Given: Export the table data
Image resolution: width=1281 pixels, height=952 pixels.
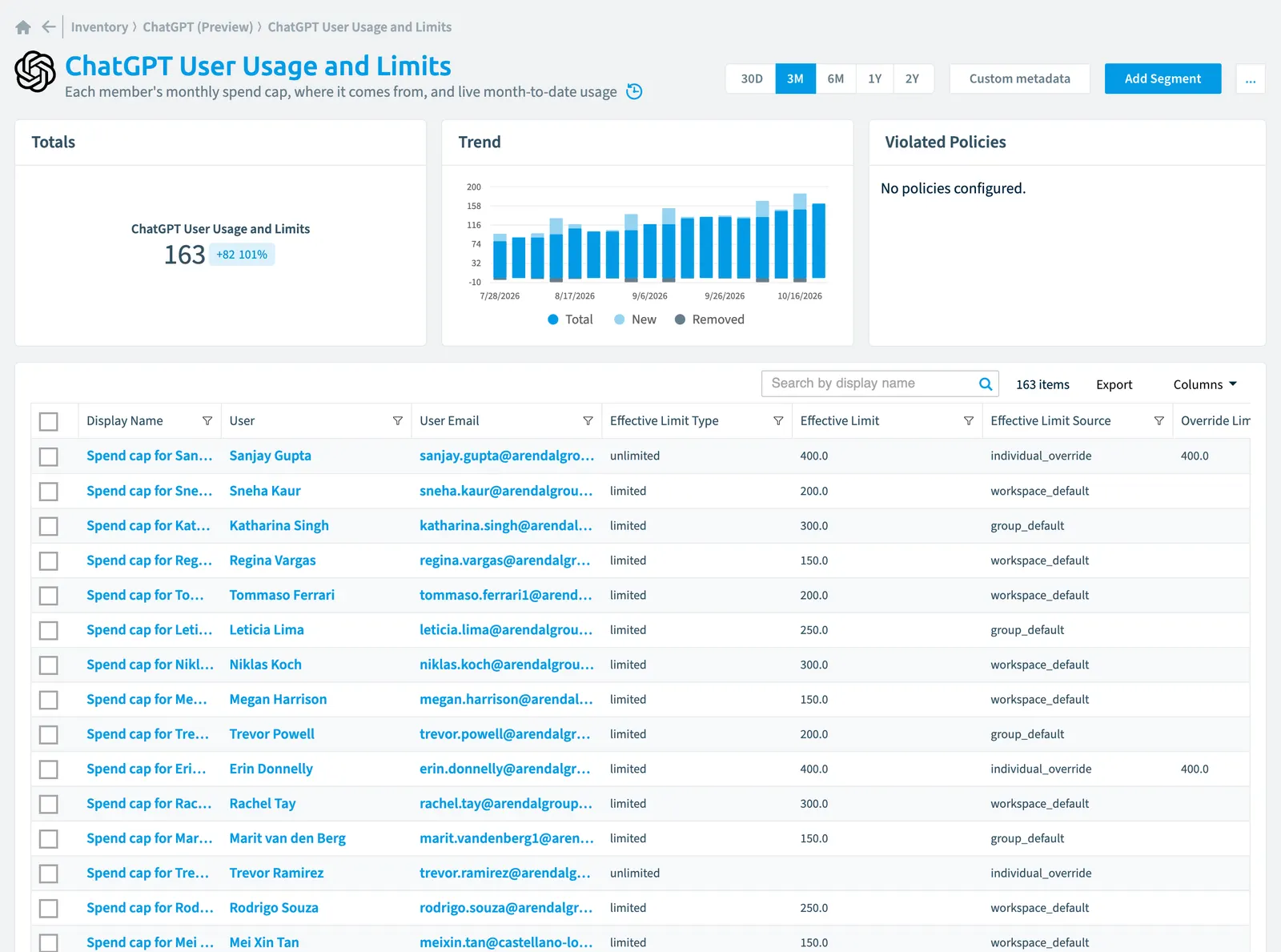Looking at the screenshot, I should click(1114, 384).
